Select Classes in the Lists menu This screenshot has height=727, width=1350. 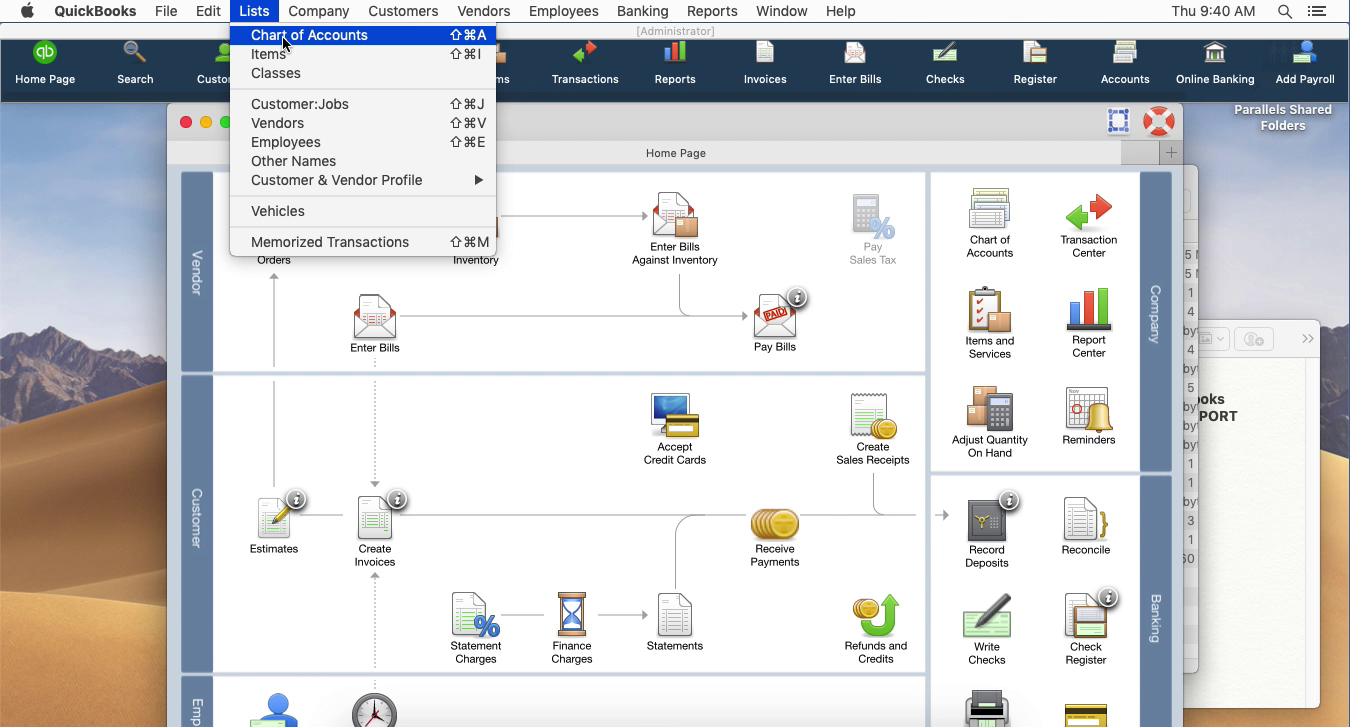pyautogui.click(x=363, y=73)
